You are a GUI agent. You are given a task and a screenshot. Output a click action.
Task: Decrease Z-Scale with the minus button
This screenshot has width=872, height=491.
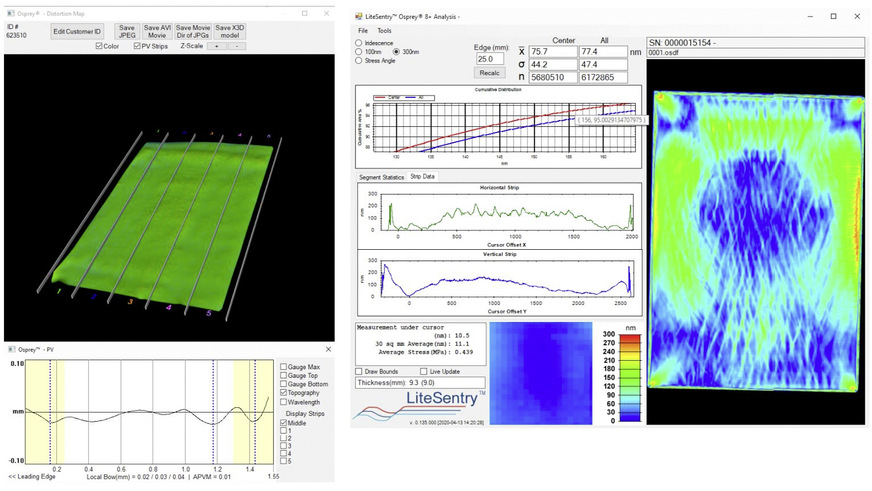coord(230,46)
